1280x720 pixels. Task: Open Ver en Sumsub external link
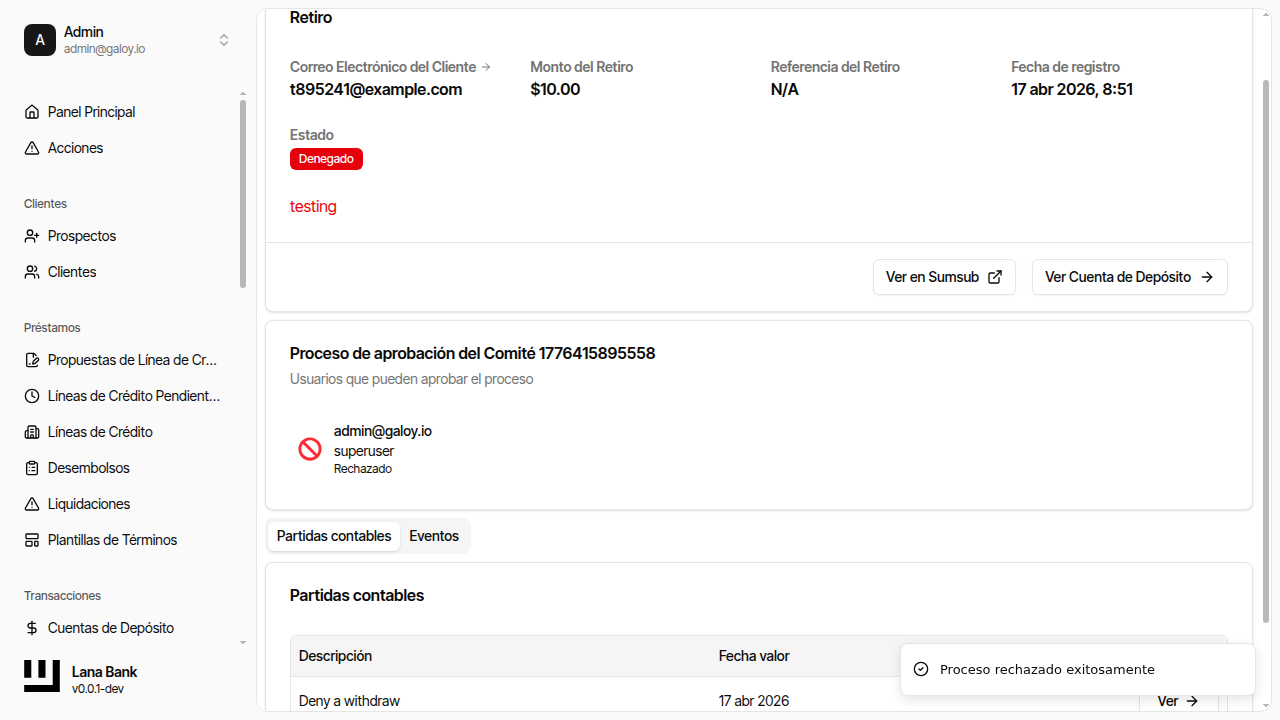[x=943, y=277]
